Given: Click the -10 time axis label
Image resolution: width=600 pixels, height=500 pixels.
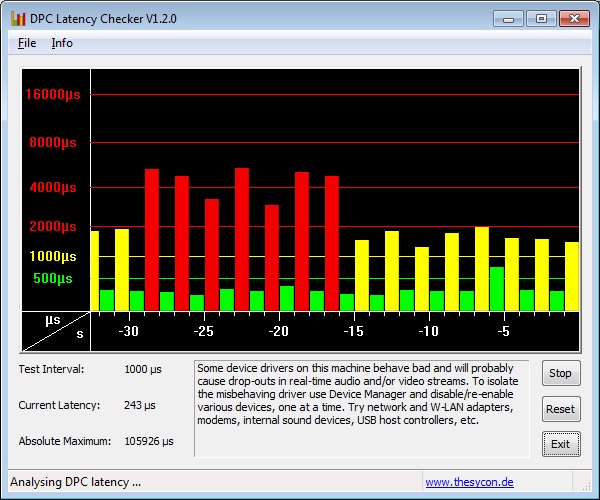Looking at the screenshot, I should point(429,331).
